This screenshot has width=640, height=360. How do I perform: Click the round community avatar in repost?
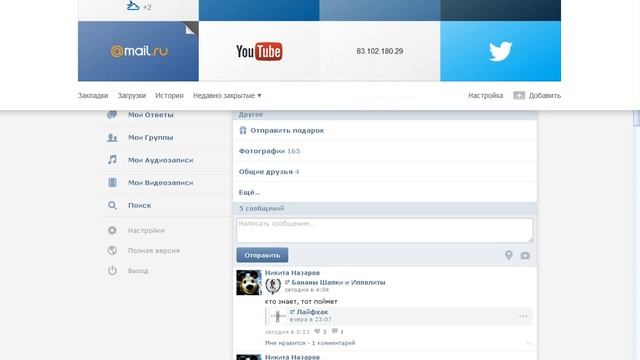pyautogui.click(x=273, y=286)
